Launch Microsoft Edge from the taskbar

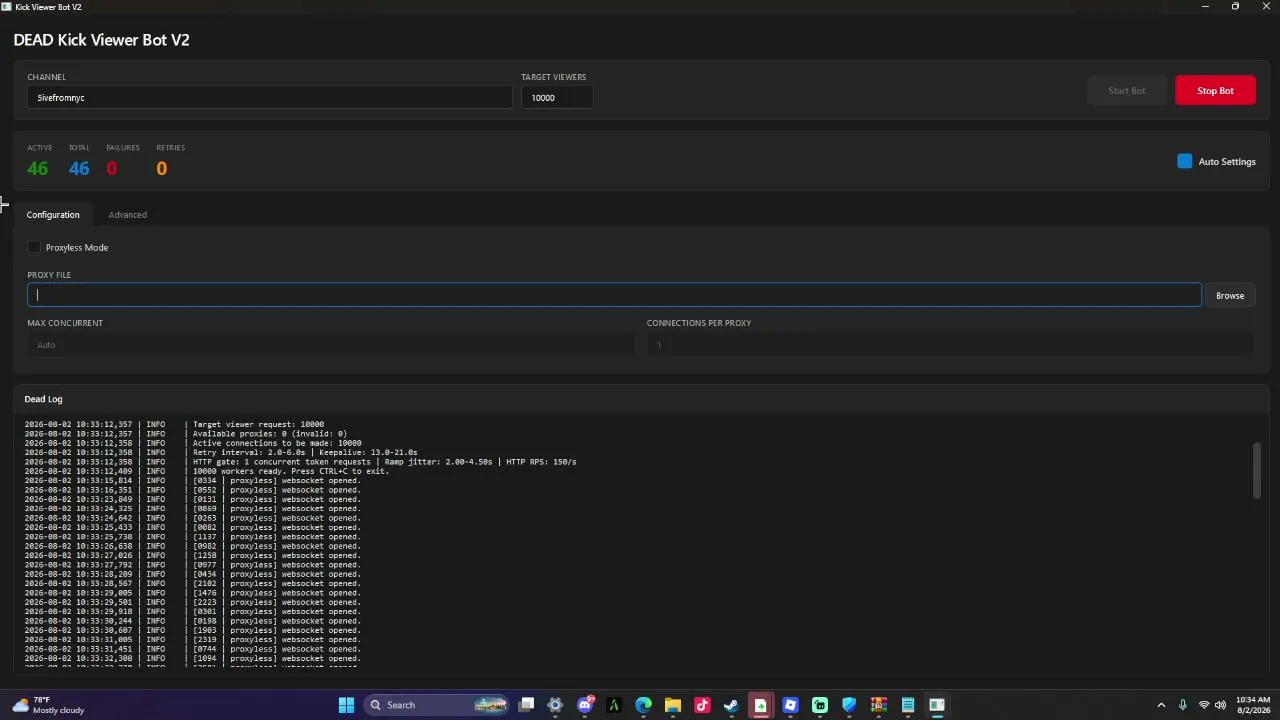644,705
